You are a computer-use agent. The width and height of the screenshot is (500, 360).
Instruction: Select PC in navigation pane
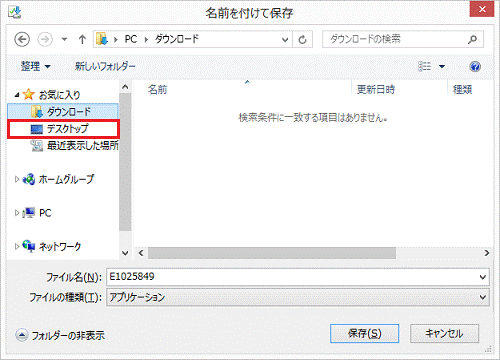[x=45, y=213]
